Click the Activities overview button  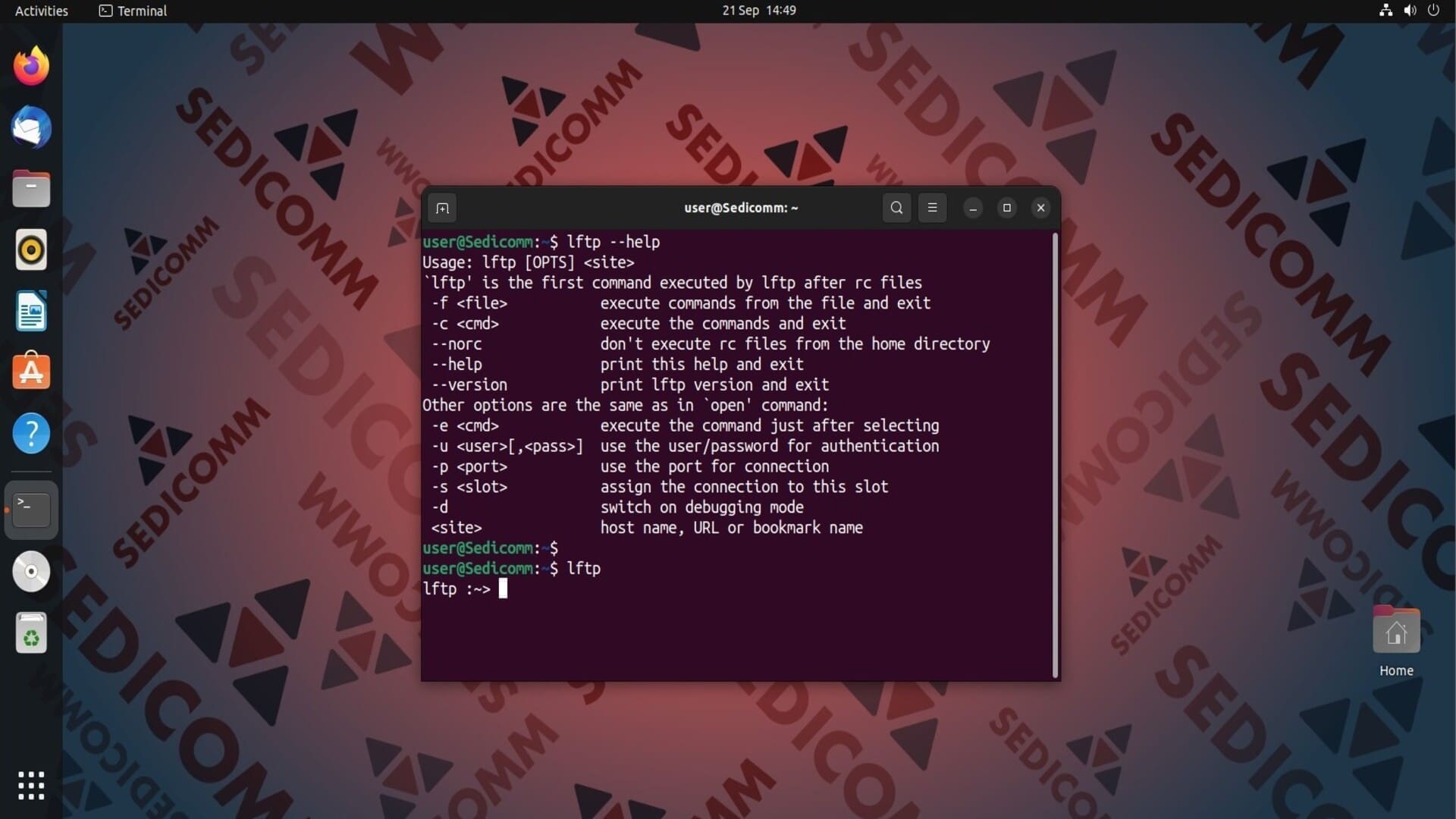click(42, 11)
